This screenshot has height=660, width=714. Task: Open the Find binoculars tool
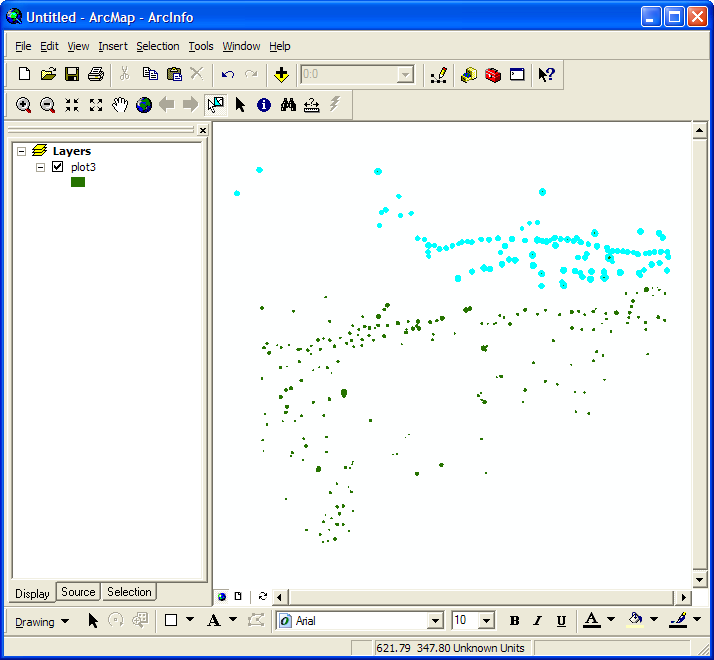coord(288,105)
